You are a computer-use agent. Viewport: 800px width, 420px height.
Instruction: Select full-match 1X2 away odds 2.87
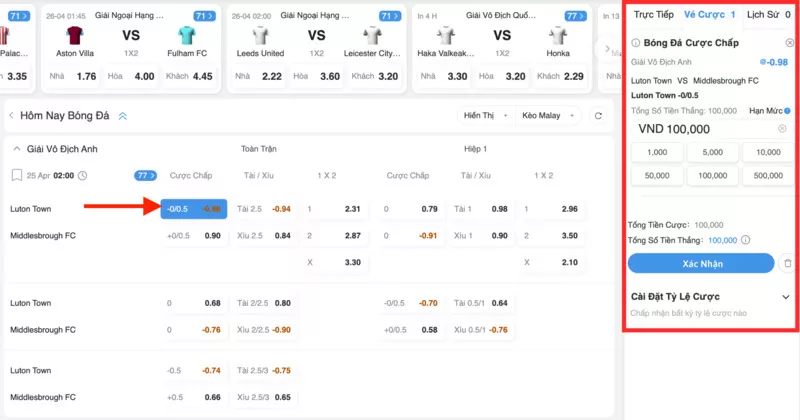tap(334, 236)
